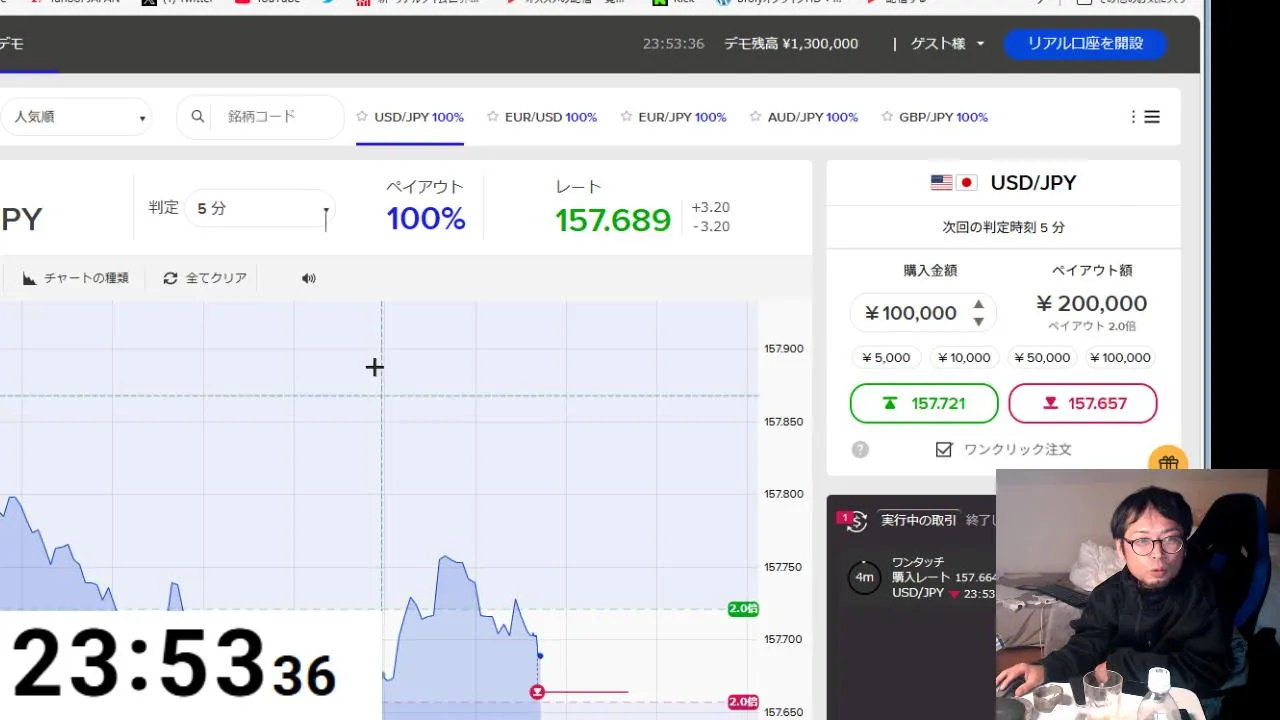Click the 157.689 rate value
1280x720 pixels.
(613, 220)
